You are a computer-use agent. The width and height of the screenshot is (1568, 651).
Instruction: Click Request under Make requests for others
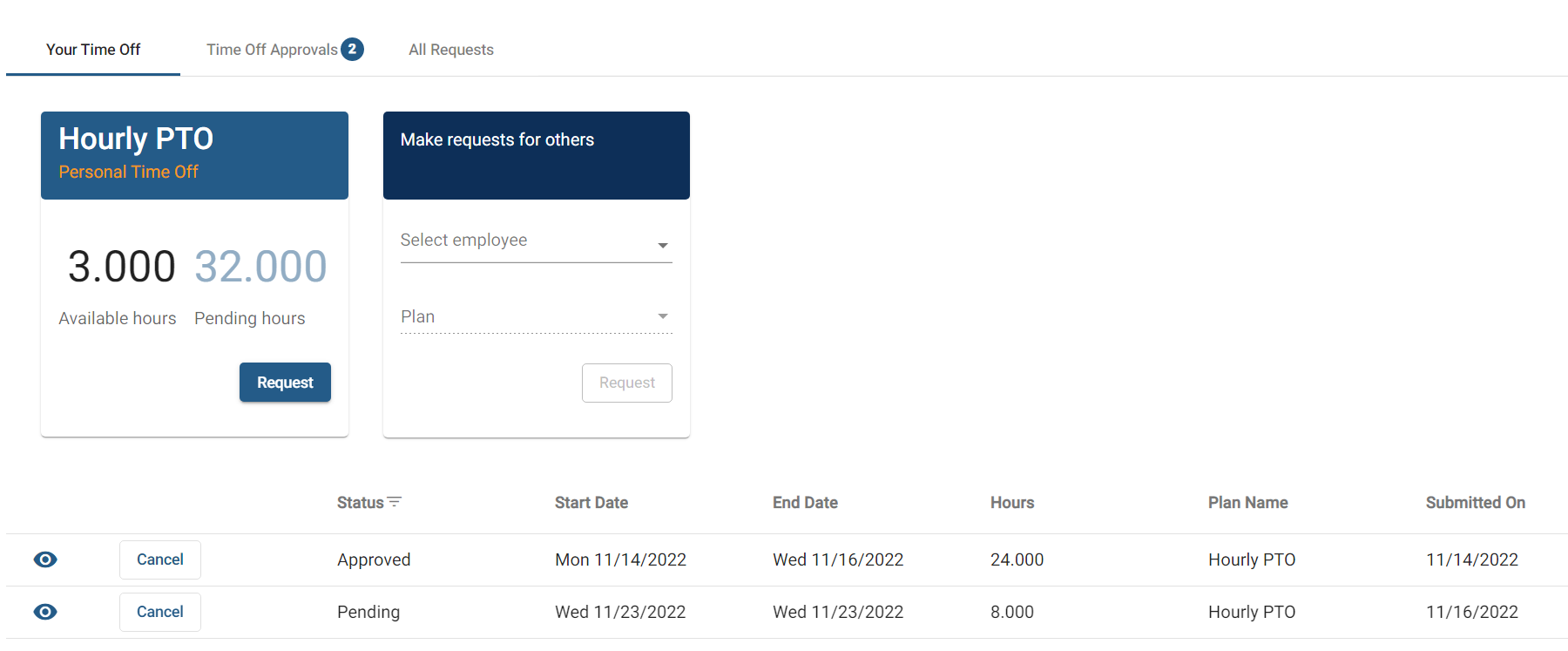click(x=626, y=383)
